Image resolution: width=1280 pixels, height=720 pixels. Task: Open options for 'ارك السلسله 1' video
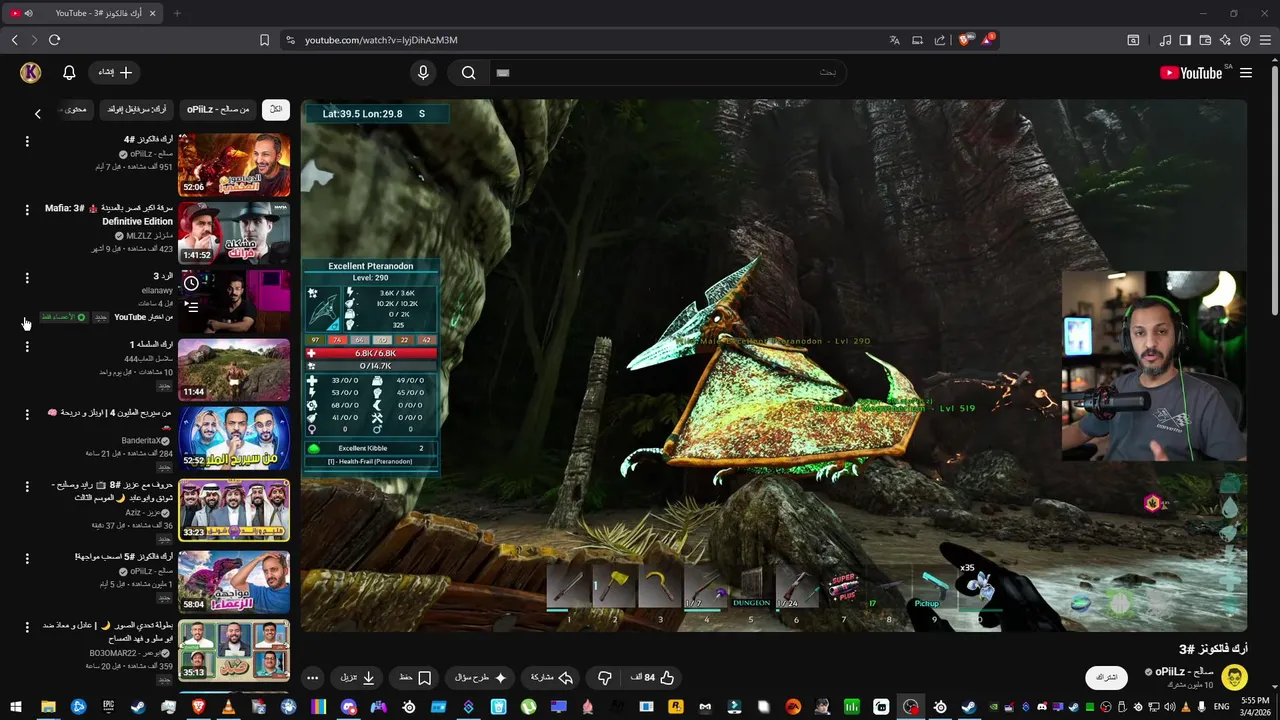pyautogui.click(x=27, y=346)
